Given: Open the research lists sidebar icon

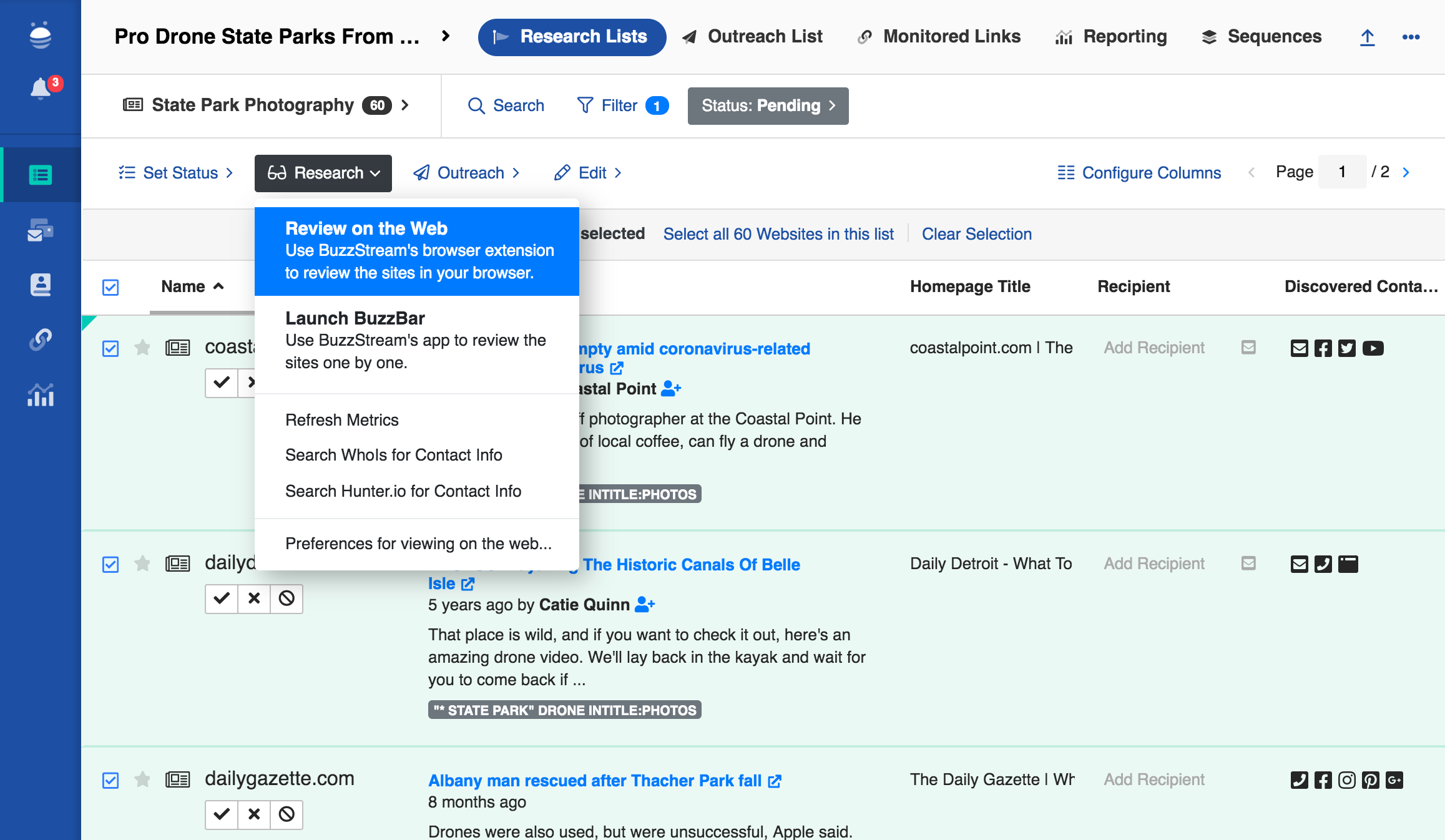Looking at the screenshot, I should pyautogui.click(x=41, y=175).
